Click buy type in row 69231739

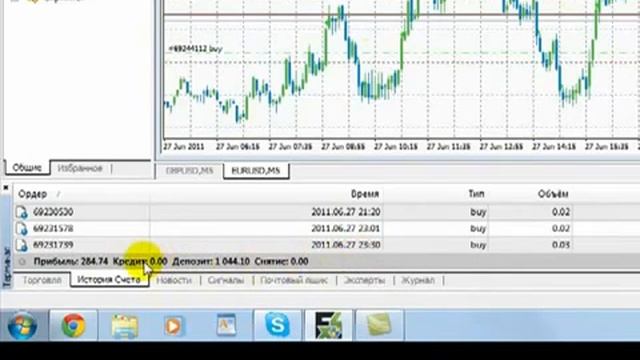click(x=478, y=245)
